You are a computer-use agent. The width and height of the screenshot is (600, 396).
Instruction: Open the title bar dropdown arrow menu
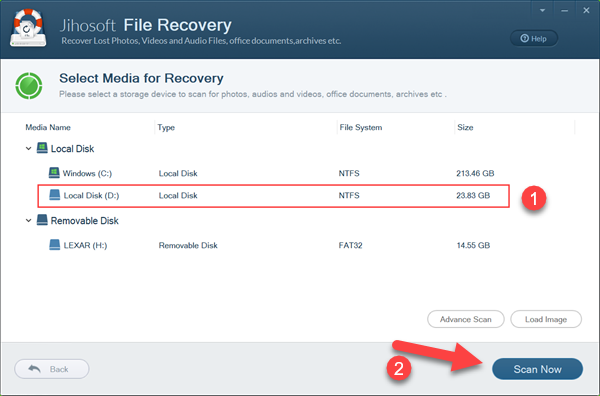tap(542, 11)
